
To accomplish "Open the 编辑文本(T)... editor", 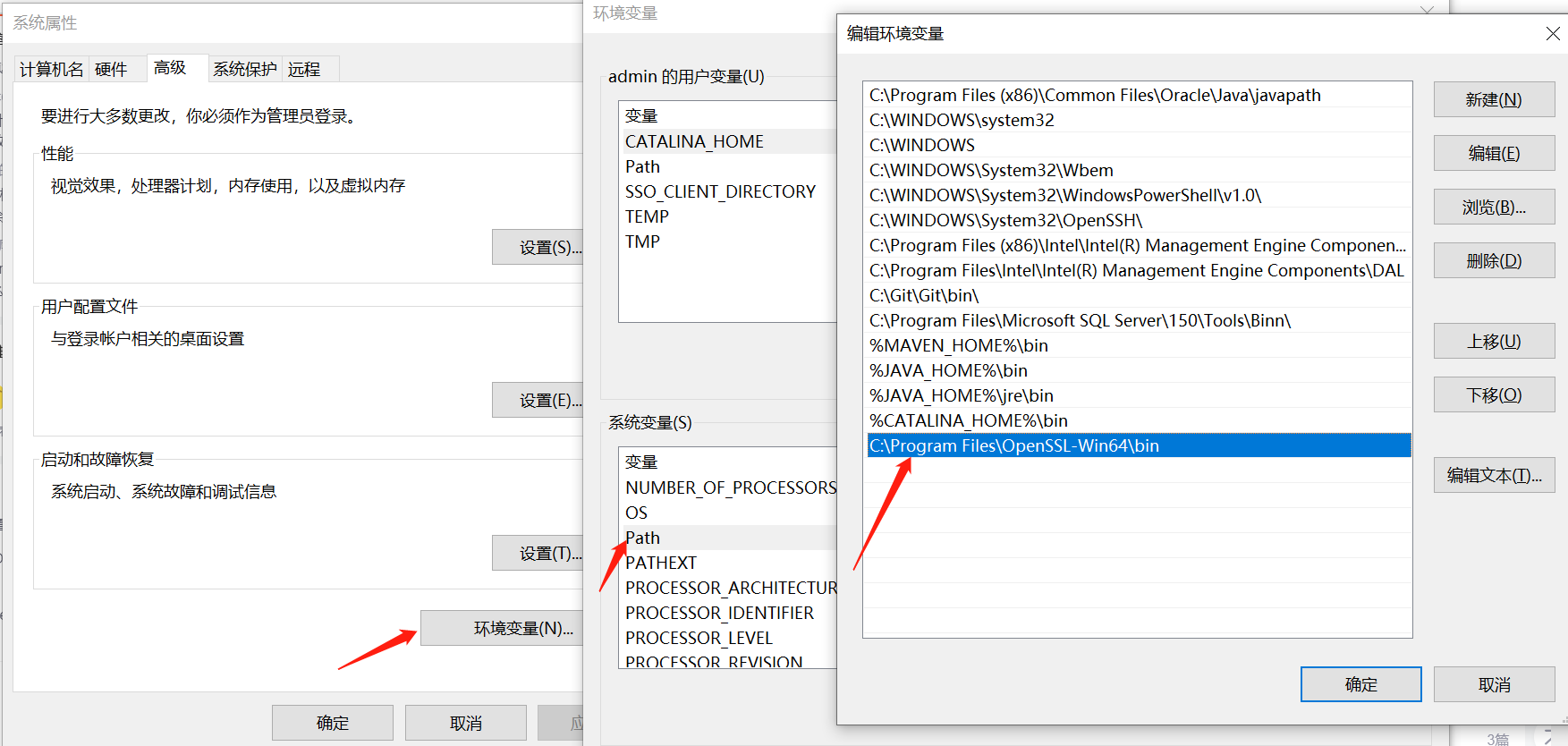I will 1493,475.
